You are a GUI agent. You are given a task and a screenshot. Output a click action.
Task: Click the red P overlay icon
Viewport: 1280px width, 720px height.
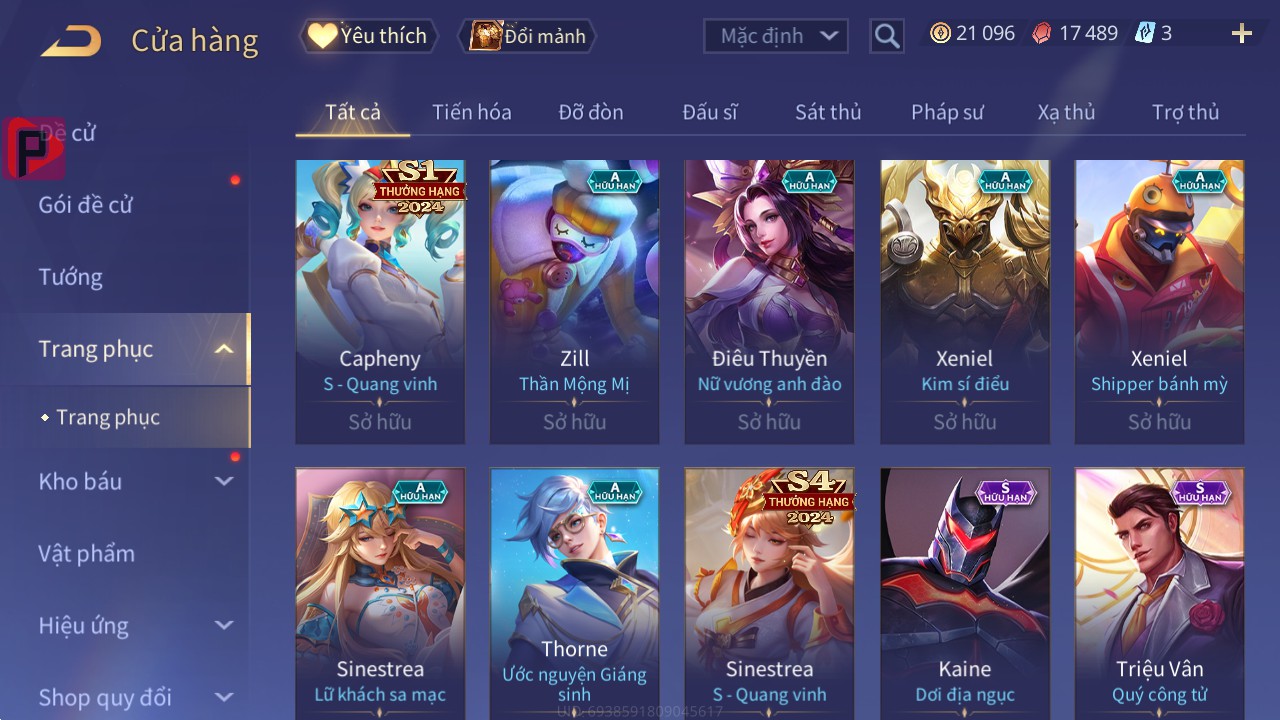35,148
